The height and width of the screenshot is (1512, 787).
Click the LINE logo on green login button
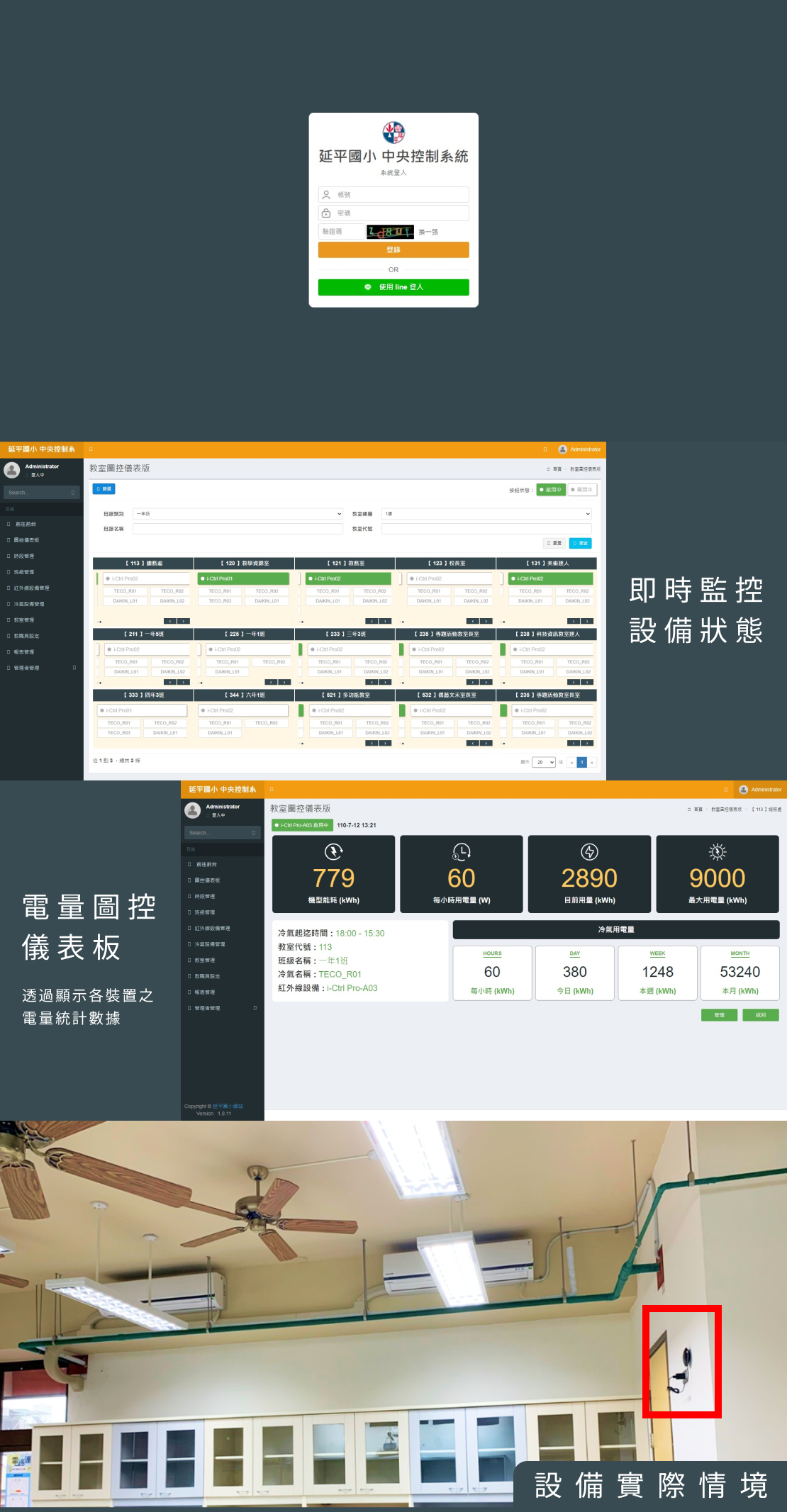[x=368, y=287]
